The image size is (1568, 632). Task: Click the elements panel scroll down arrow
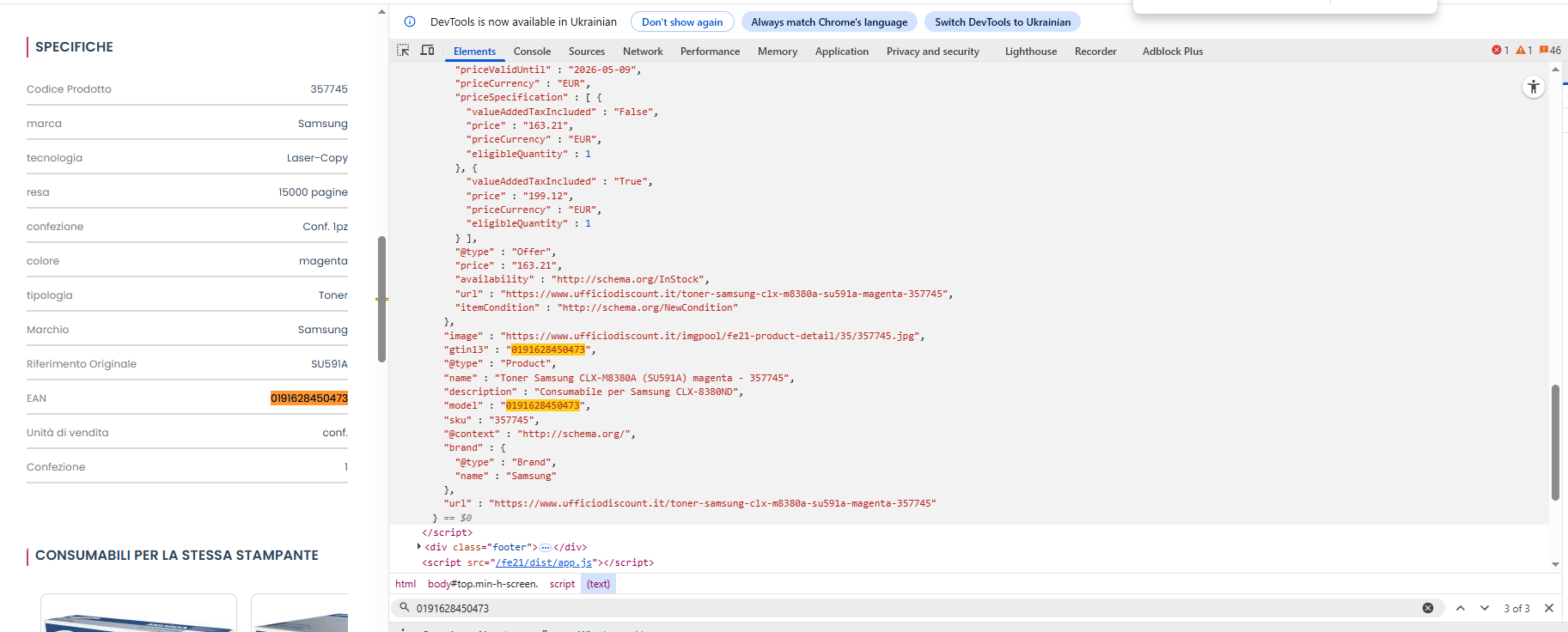(x=1555, y=564)
